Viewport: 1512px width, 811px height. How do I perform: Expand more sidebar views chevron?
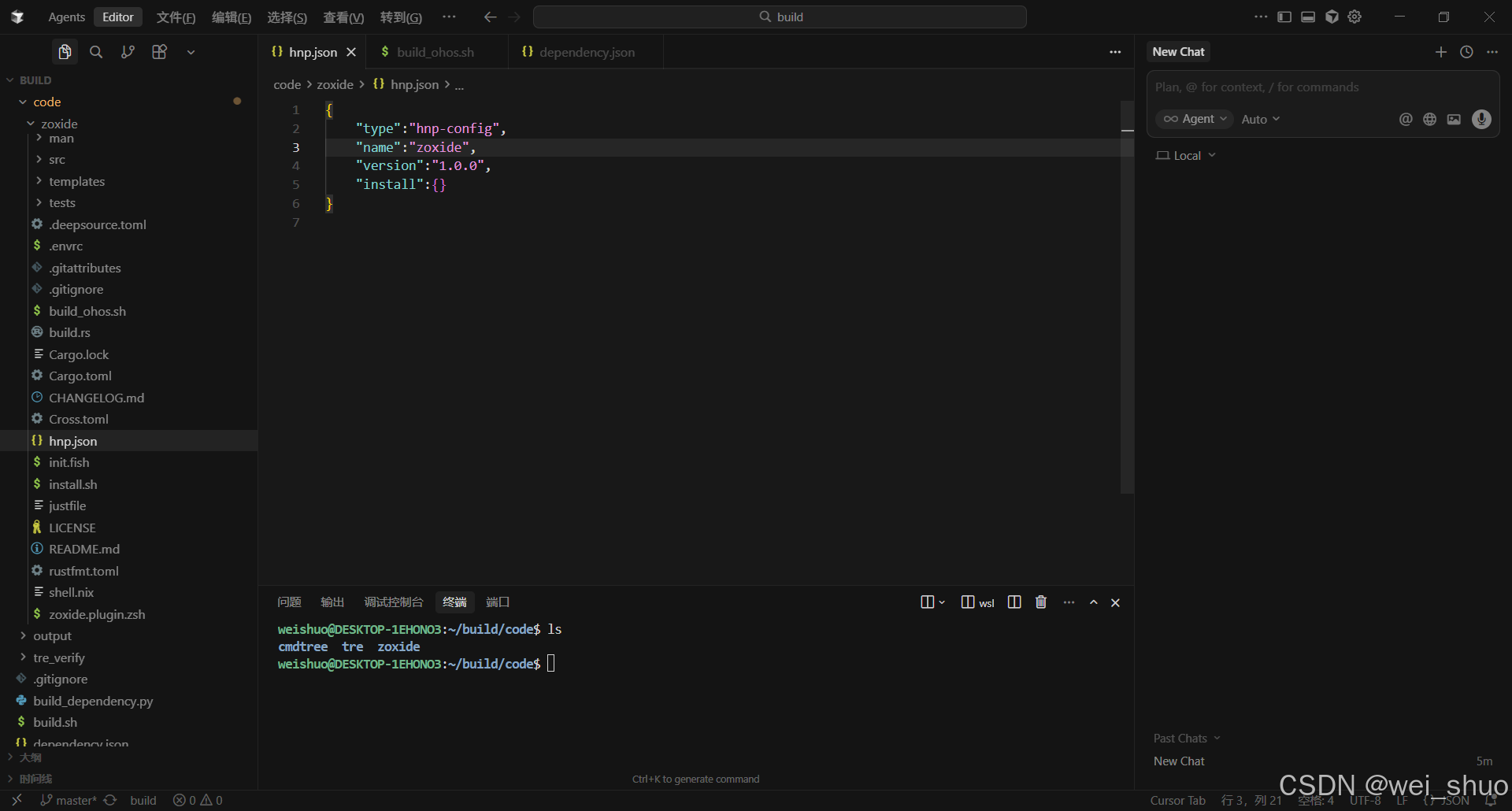[x=191, y=52]
